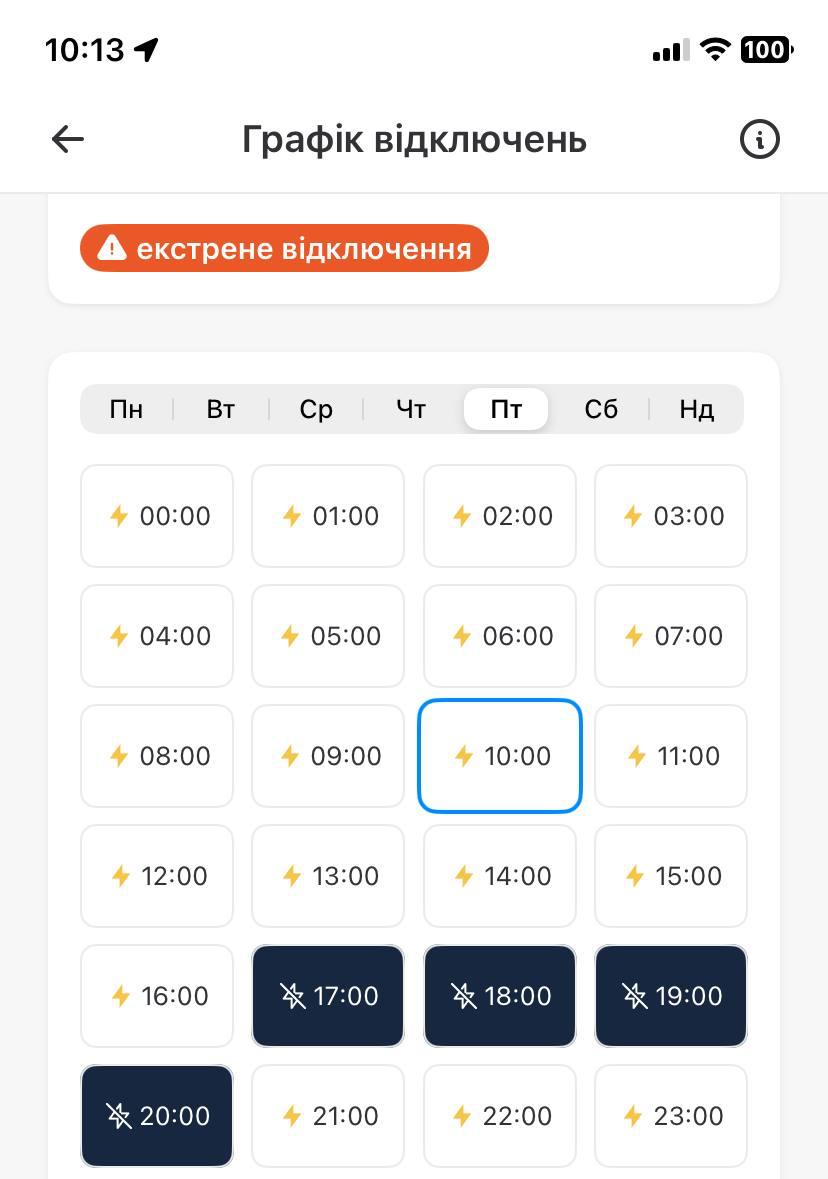Image resolution: width=828 pixels, height=1179 pixels.
Task: Tap the crossed-out lightning icon at 17:00
Action: (292, 996)
